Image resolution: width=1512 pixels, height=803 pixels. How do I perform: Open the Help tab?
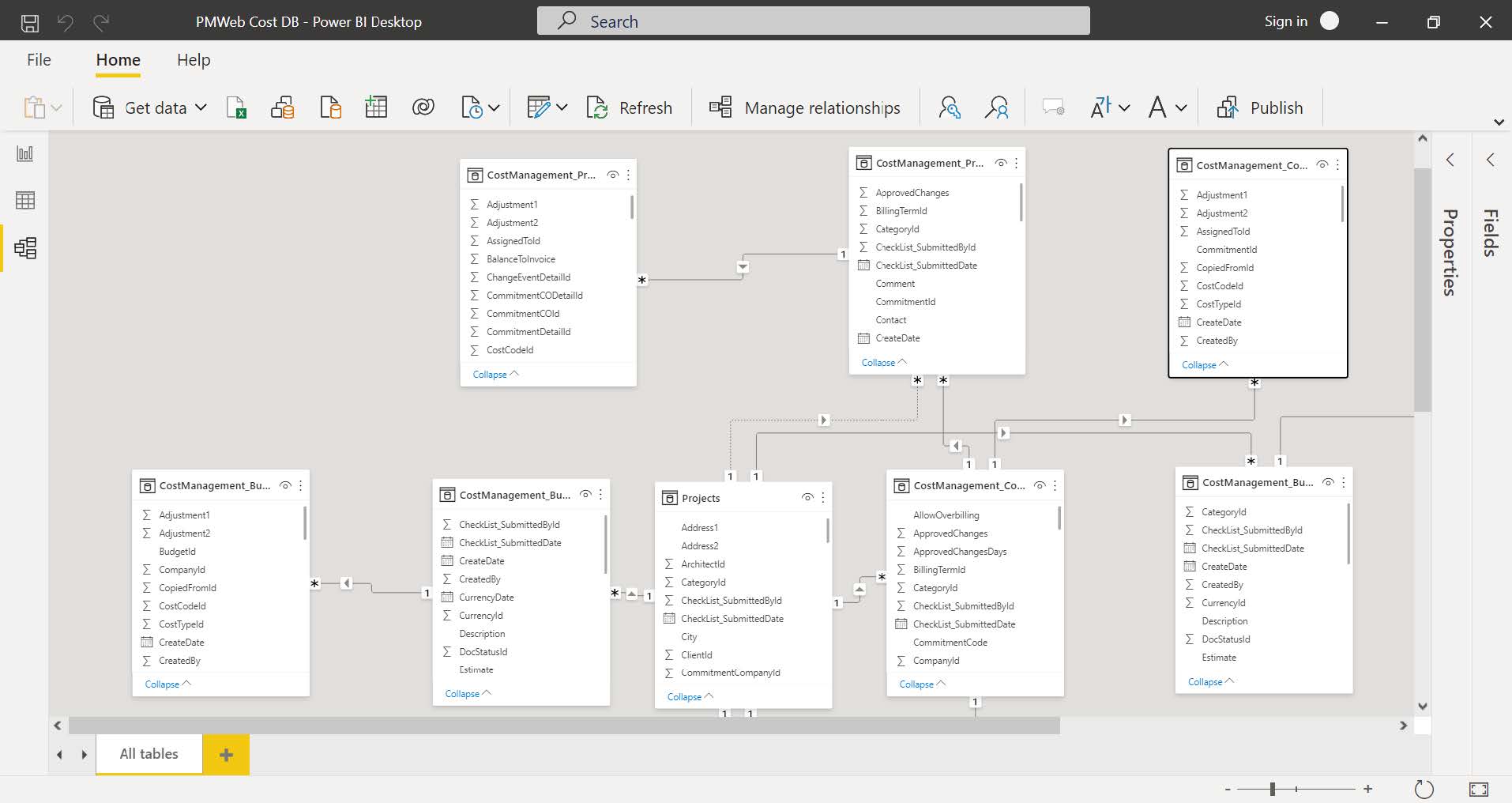coord(194,60)
